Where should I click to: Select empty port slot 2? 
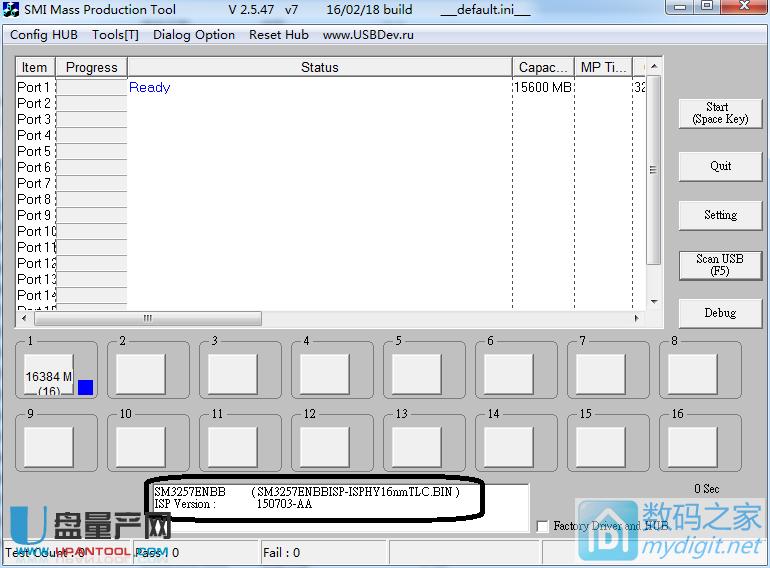coord(140,375)
